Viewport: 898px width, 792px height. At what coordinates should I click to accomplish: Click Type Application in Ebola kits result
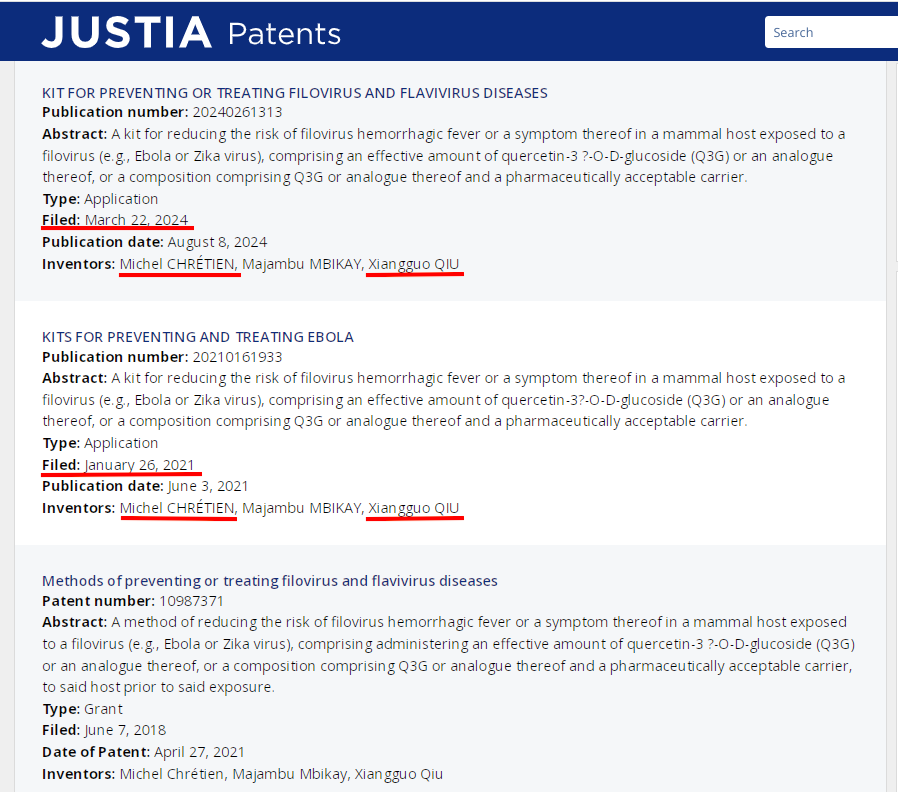(121, 443)
